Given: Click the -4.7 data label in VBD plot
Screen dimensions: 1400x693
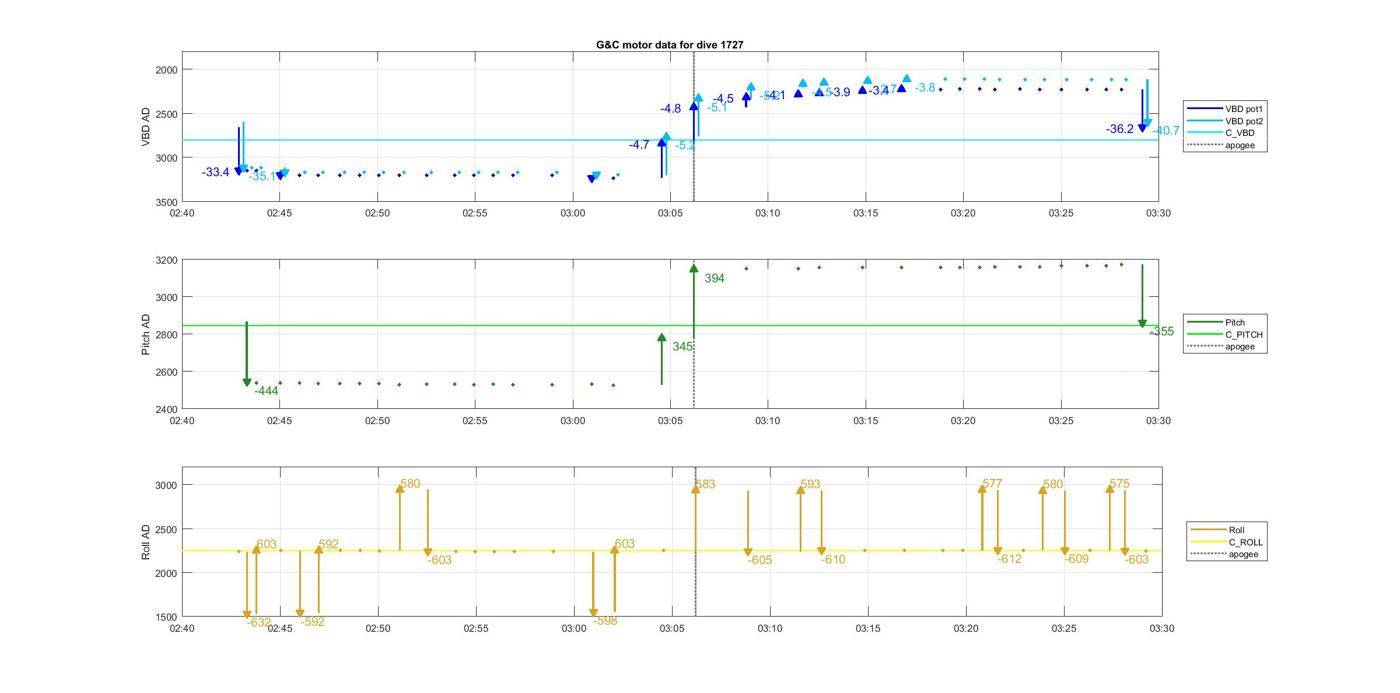Looking at the screenshot, I should point(639,145).
